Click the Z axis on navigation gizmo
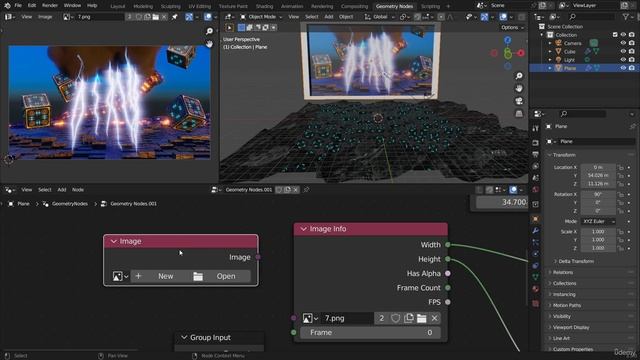 pos(507,40)
